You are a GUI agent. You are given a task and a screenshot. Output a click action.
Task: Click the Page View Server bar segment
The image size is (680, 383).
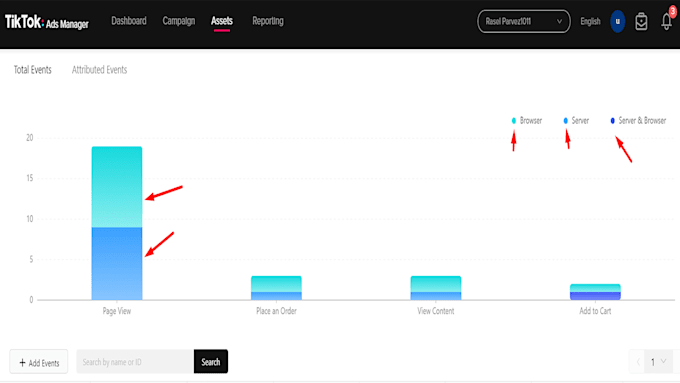[117, 263]
